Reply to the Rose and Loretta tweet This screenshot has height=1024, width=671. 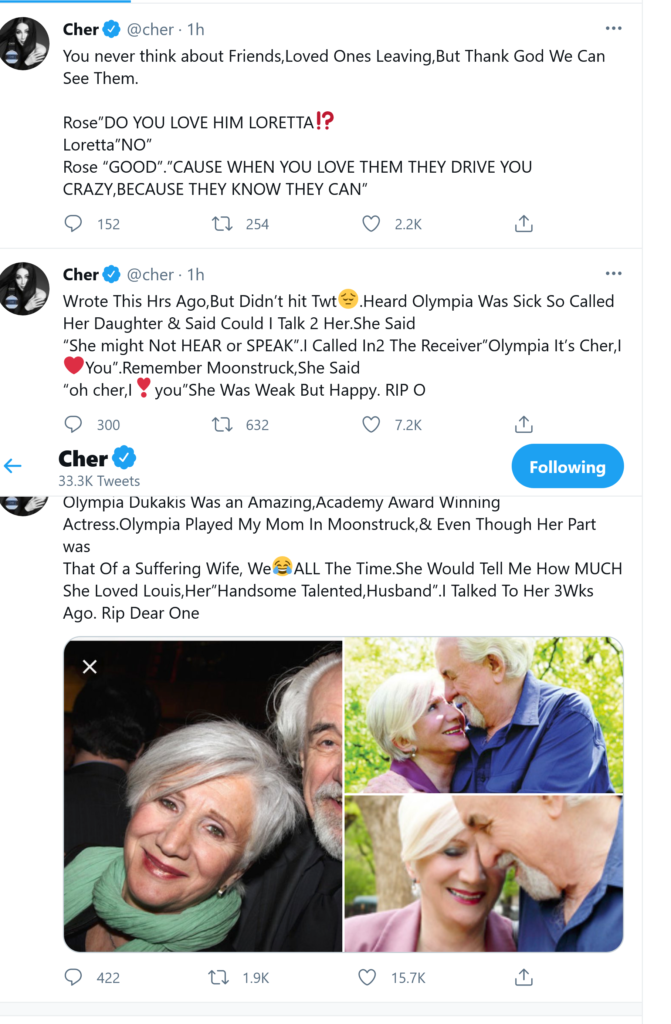[x=73, y=224]
